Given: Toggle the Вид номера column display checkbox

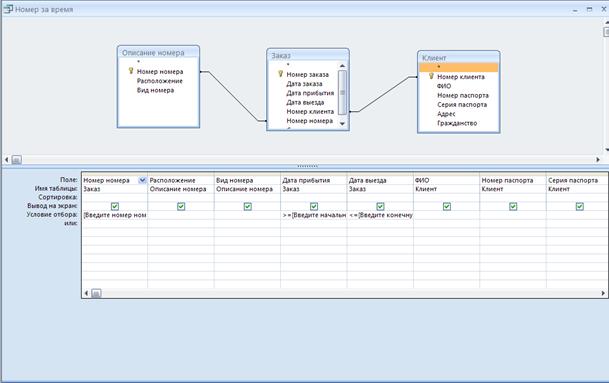Looking at the screenshot, I should tap(247, 206).
